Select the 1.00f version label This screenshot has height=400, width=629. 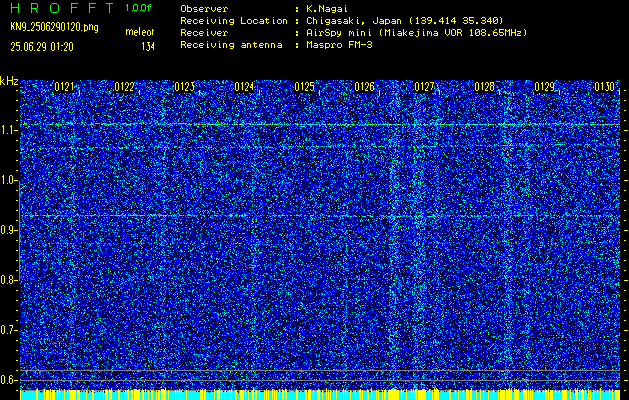(138, 8)
